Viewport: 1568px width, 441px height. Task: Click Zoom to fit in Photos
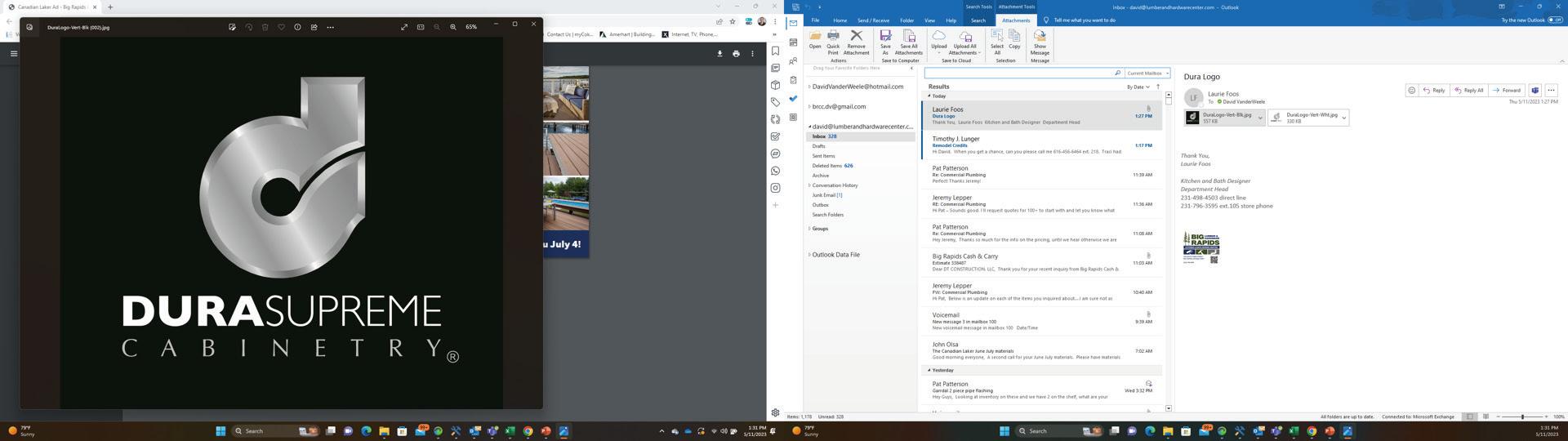pyautogui.click(x=421, y=27)
